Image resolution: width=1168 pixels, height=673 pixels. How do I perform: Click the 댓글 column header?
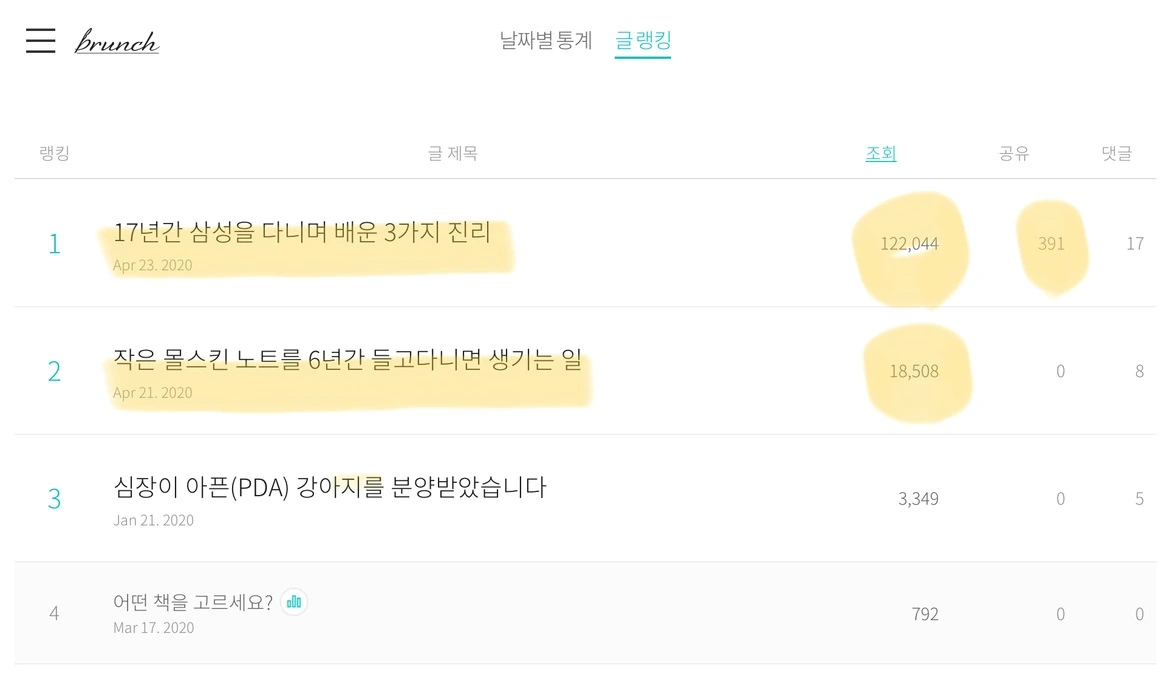pyautogui.click(x=1117, y=154)
